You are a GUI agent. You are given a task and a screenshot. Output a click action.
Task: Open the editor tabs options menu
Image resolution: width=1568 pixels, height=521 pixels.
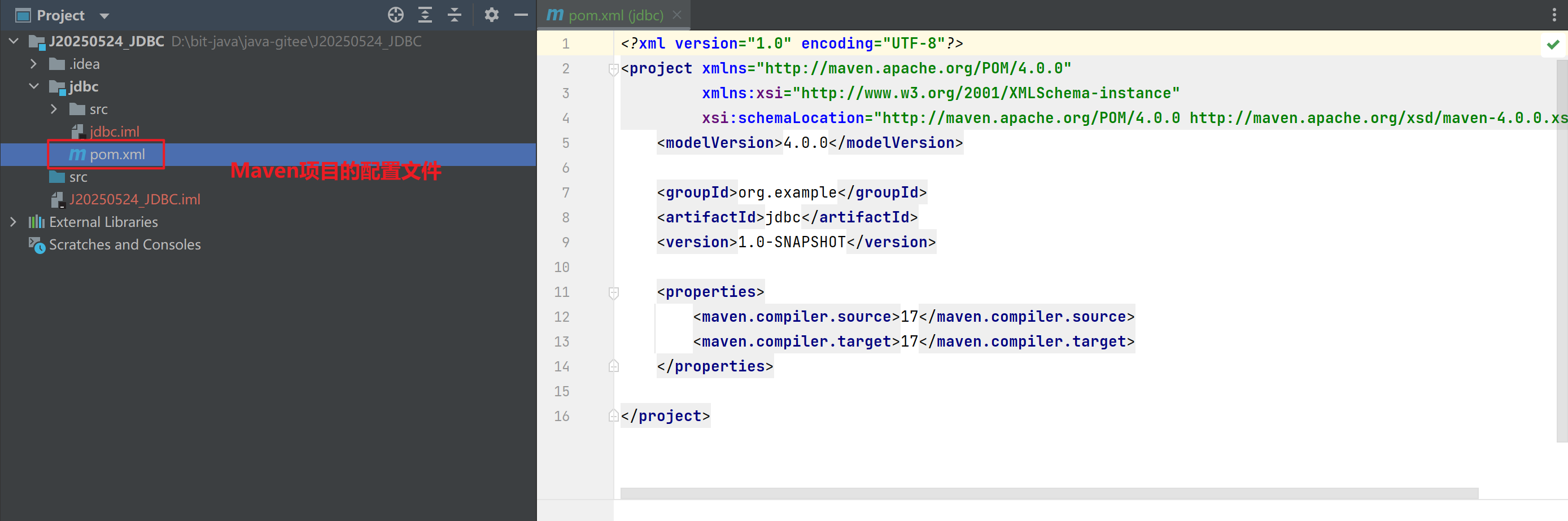pyautogui.click(x=1554, y=15)
